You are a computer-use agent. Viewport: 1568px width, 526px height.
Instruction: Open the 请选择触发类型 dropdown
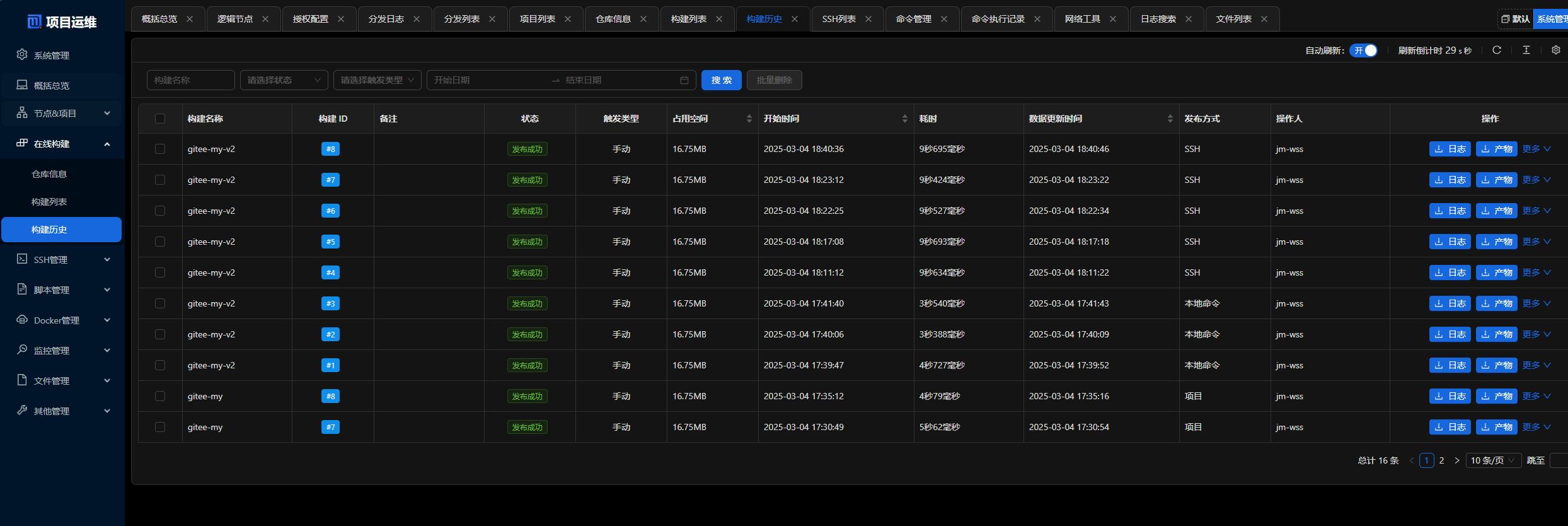pyautogui.click(x=377, y=80)
